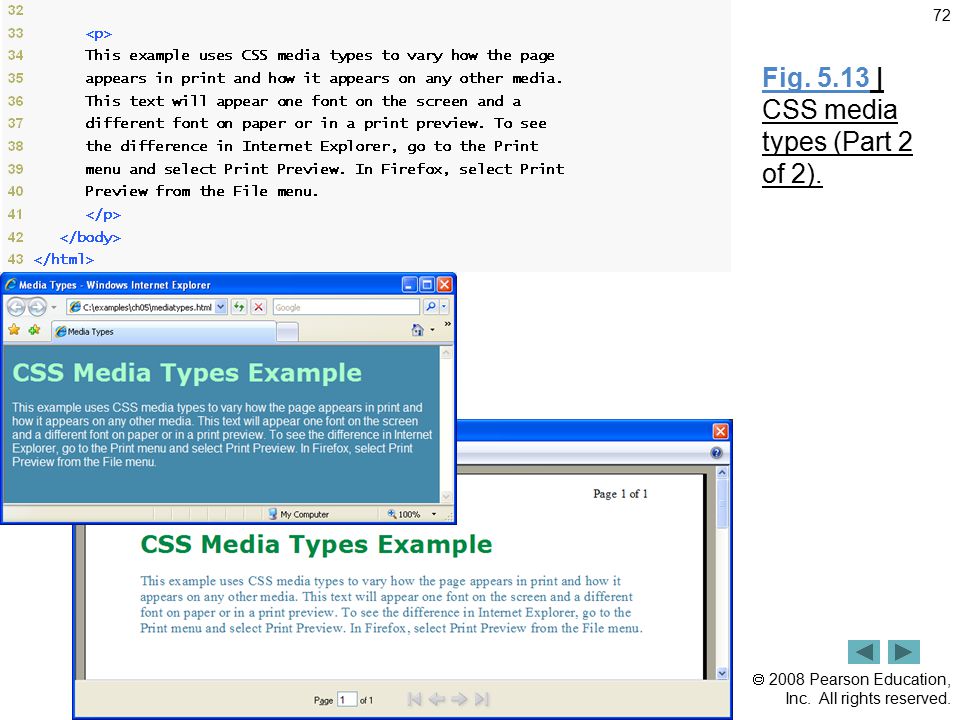
Task: Click the green heading in Print Preview page
Action: tap(316, 544)
